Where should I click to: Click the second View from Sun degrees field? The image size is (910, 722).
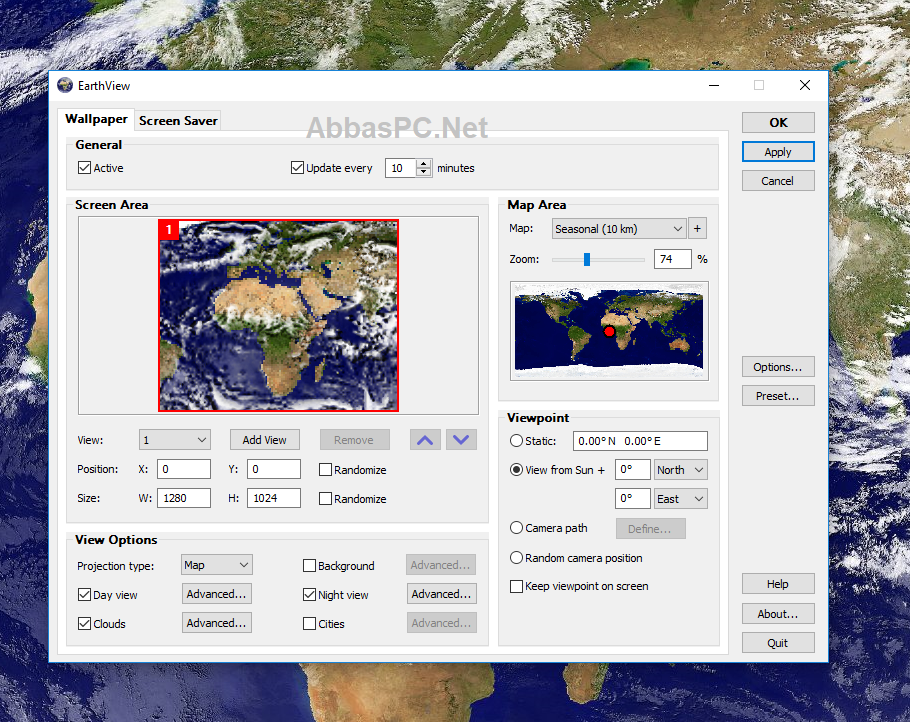coord(633,499)
